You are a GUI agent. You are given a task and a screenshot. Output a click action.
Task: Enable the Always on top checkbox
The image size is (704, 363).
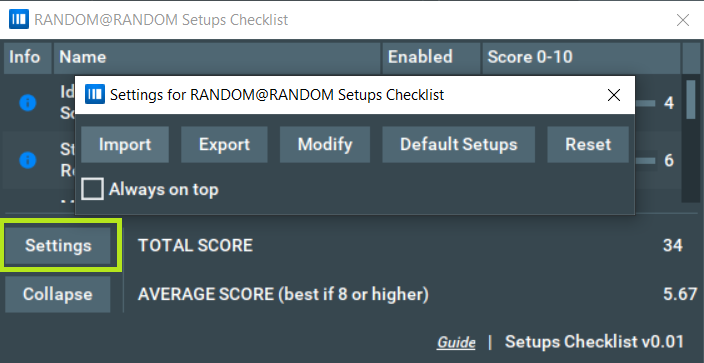(92, 189)
